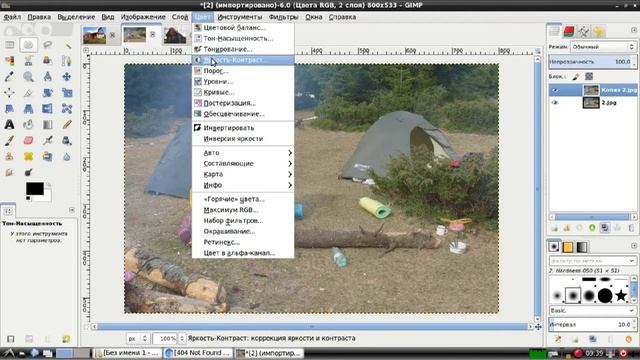The width and height of the screenshot is (640, 360).
Task: Switch to 404 Not Found taskbar window
Action: (x=198, y=353)
